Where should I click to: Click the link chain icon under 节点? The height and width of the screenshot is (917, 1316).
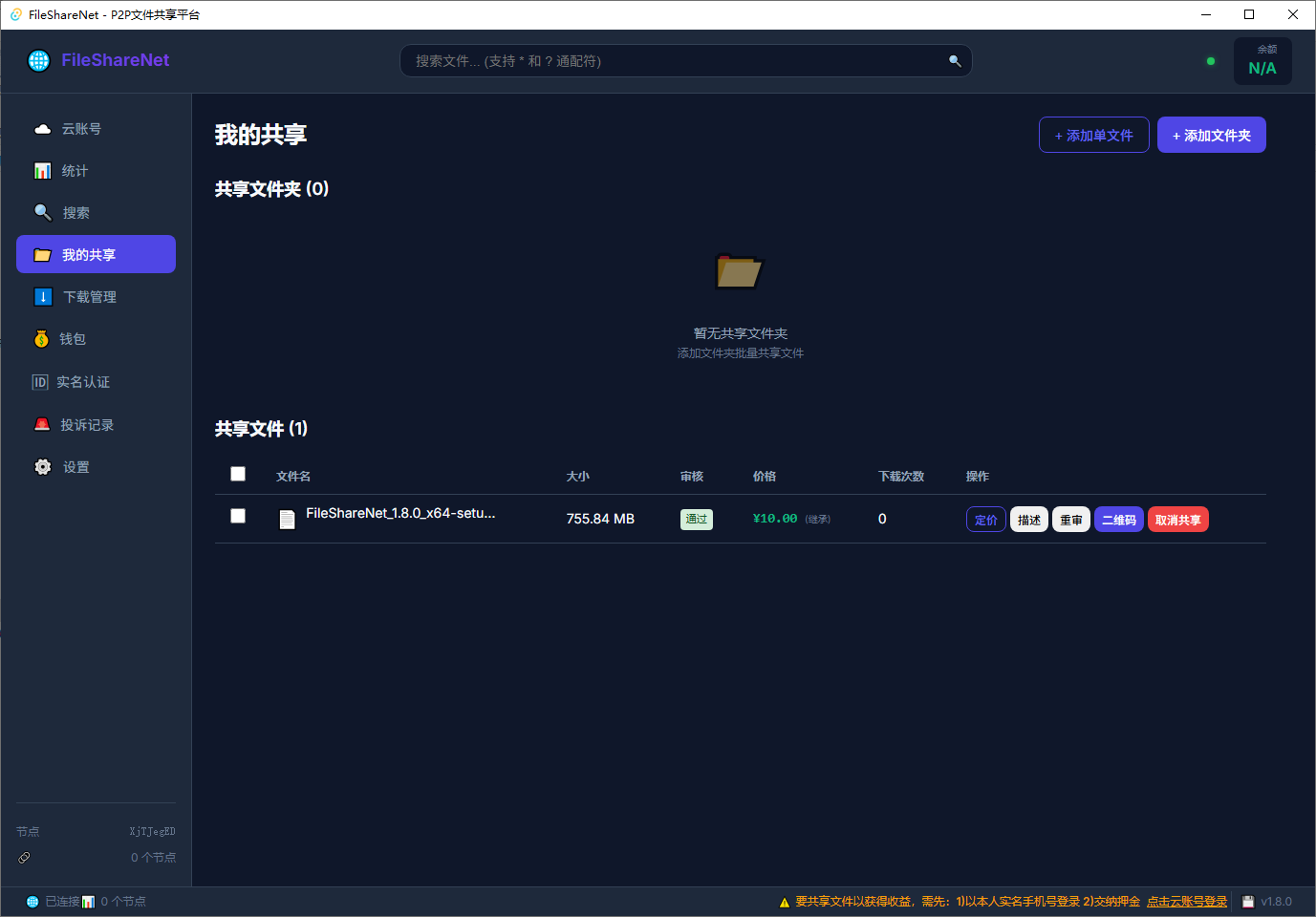tap(24, 858)
